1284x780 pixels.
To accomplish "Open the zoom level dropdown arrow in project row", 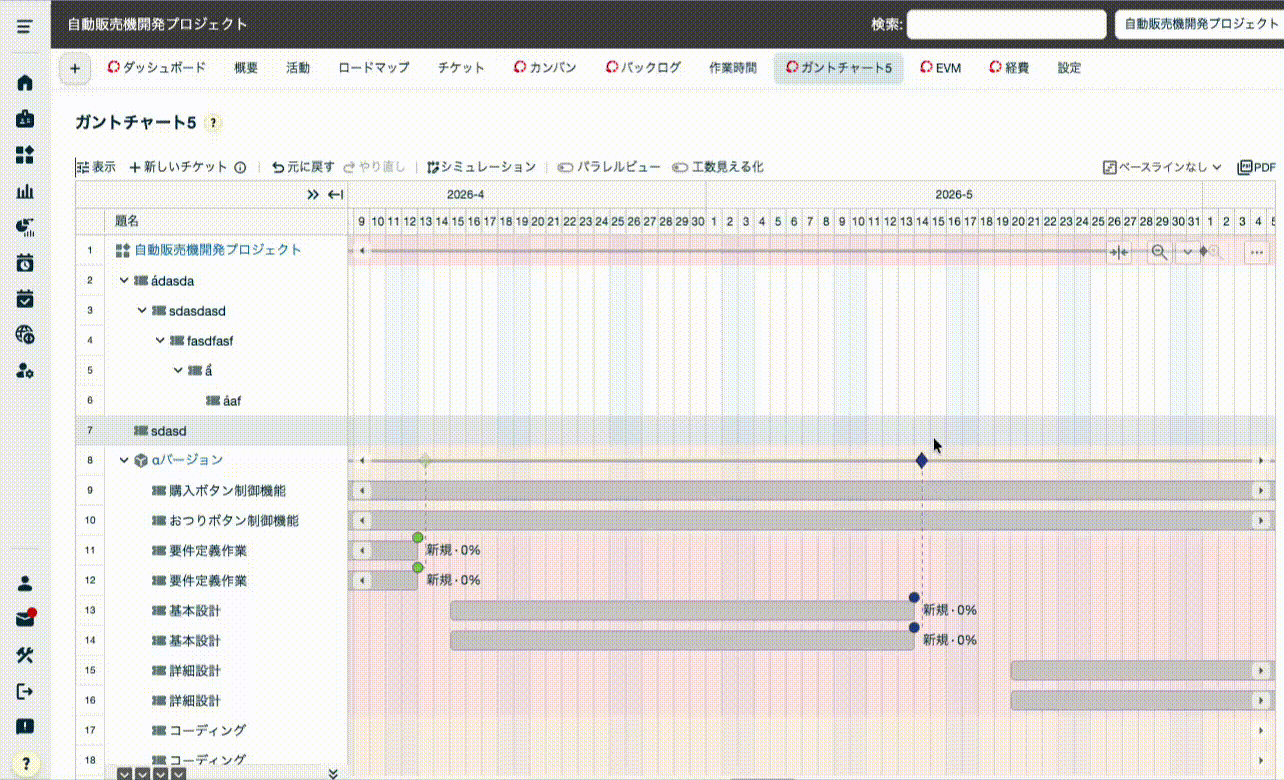I will click(1188, 253).
